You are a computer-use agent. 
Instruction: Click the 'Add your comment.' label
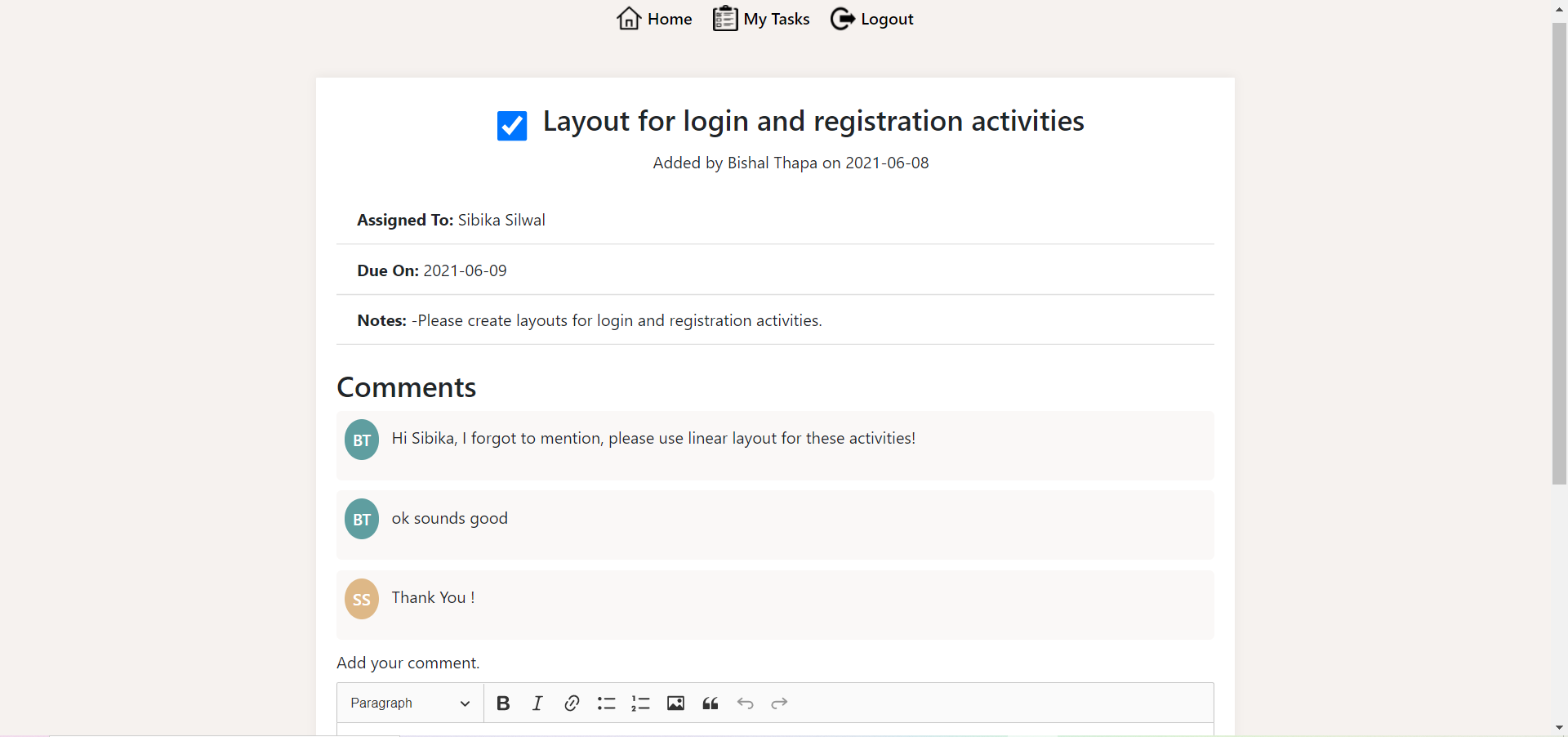[x=408, y=663]
